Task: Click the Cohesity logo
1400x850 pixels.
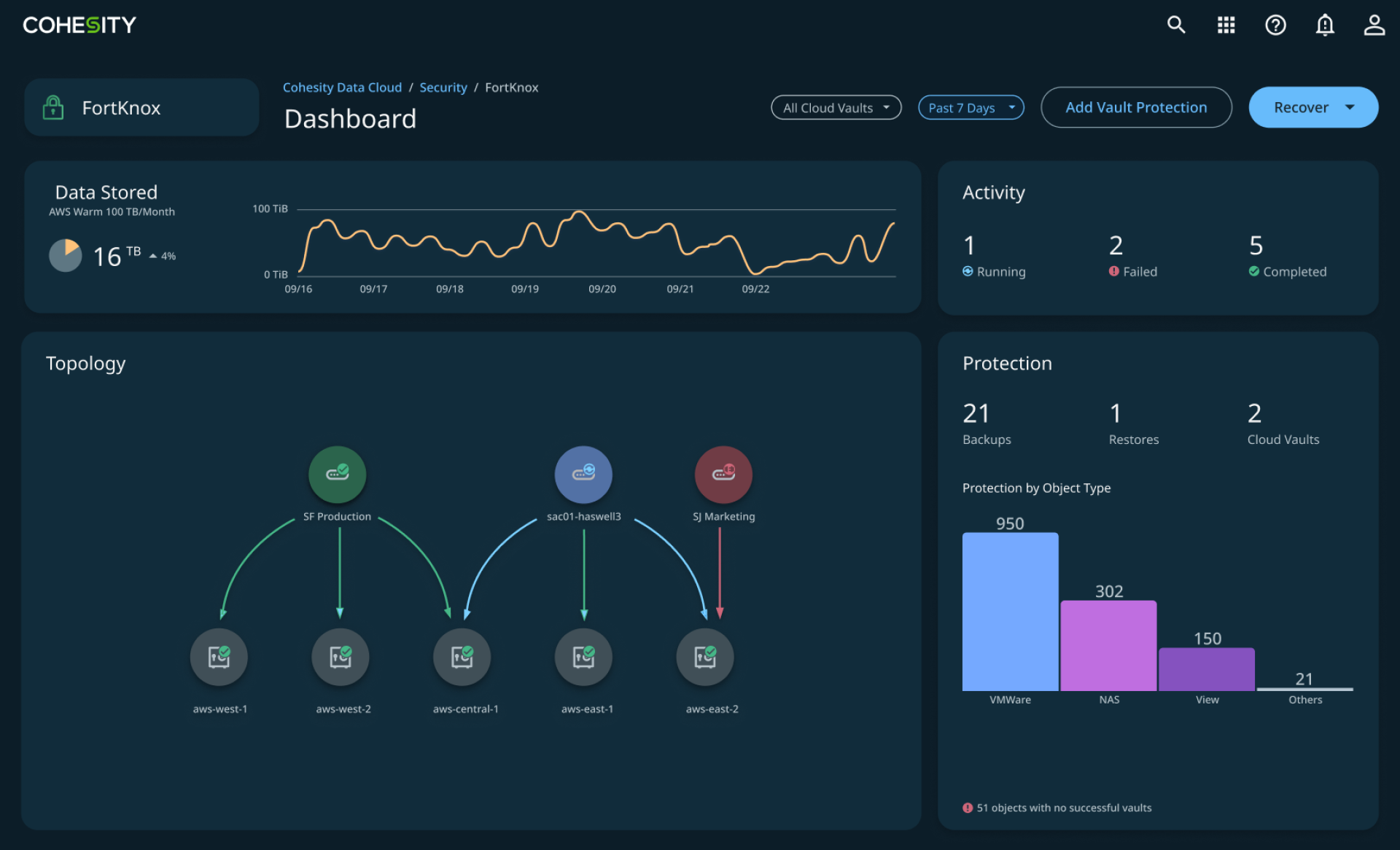Action: tap(79, 25)
